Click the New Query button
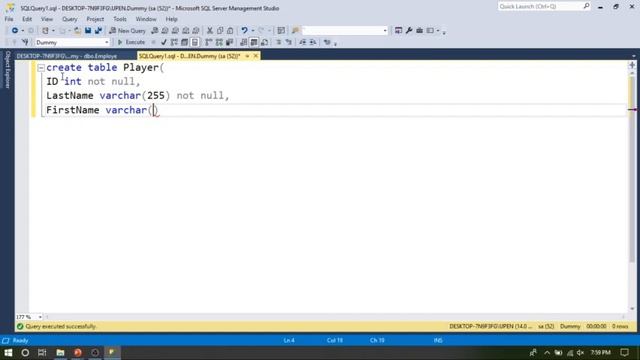Viewport: 640px width, 360px height. click(x=127, y=31)
